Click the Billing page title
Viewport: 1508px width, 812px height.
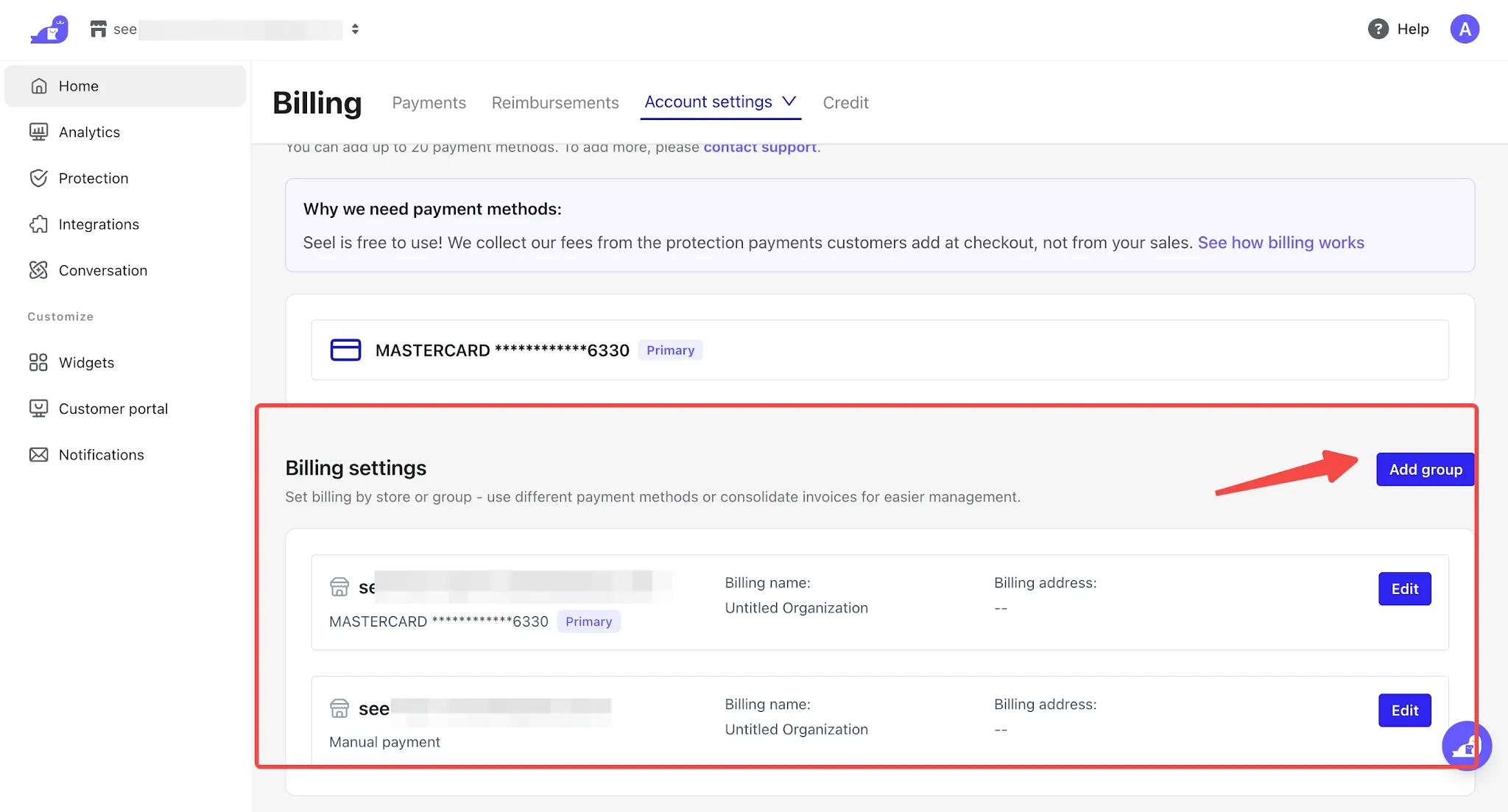(x=317, y=103)
